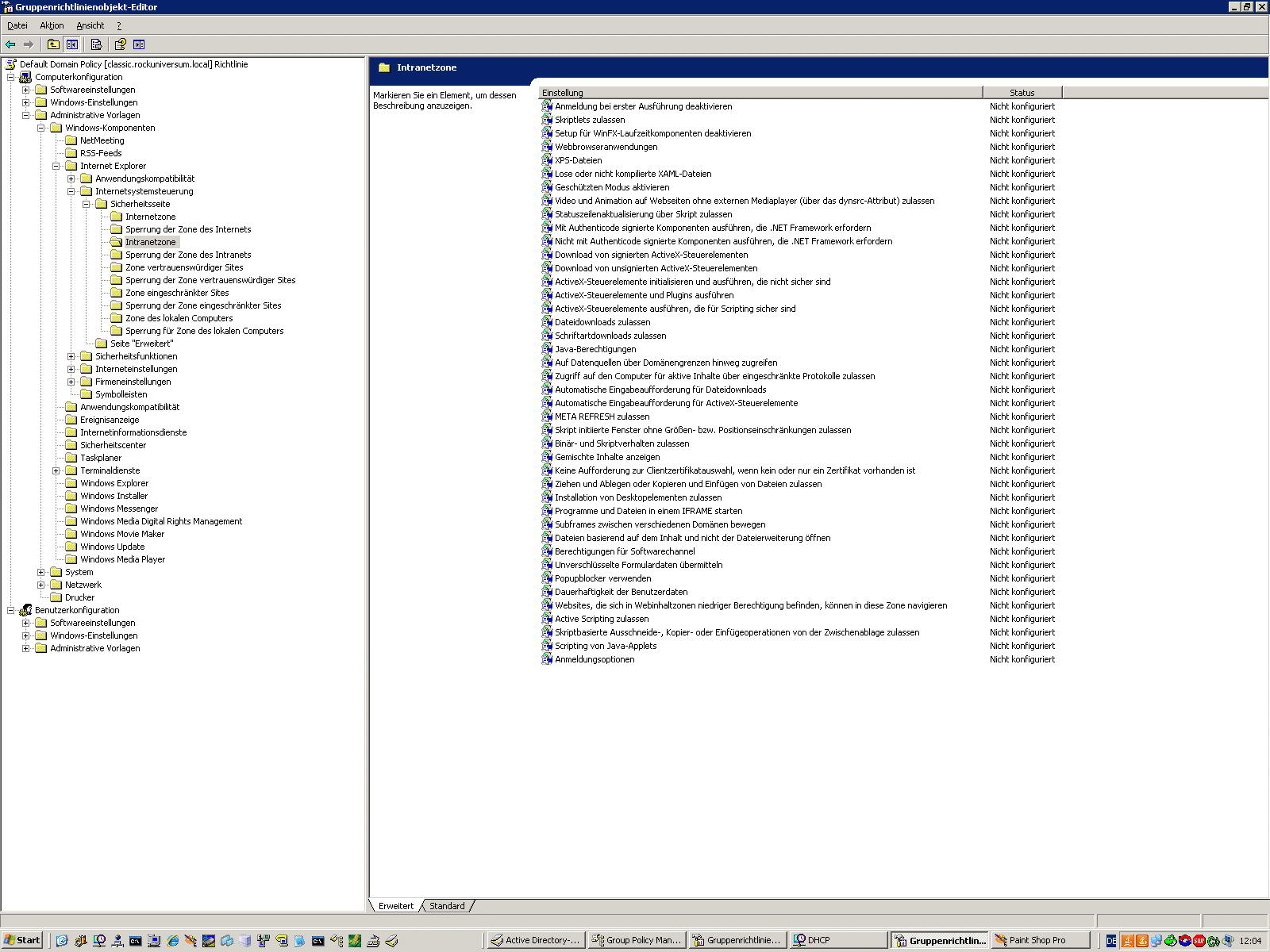Expand the Netzwerk tree node
The height and width of the screenshot is (952, 1270).
coord(40,585)
